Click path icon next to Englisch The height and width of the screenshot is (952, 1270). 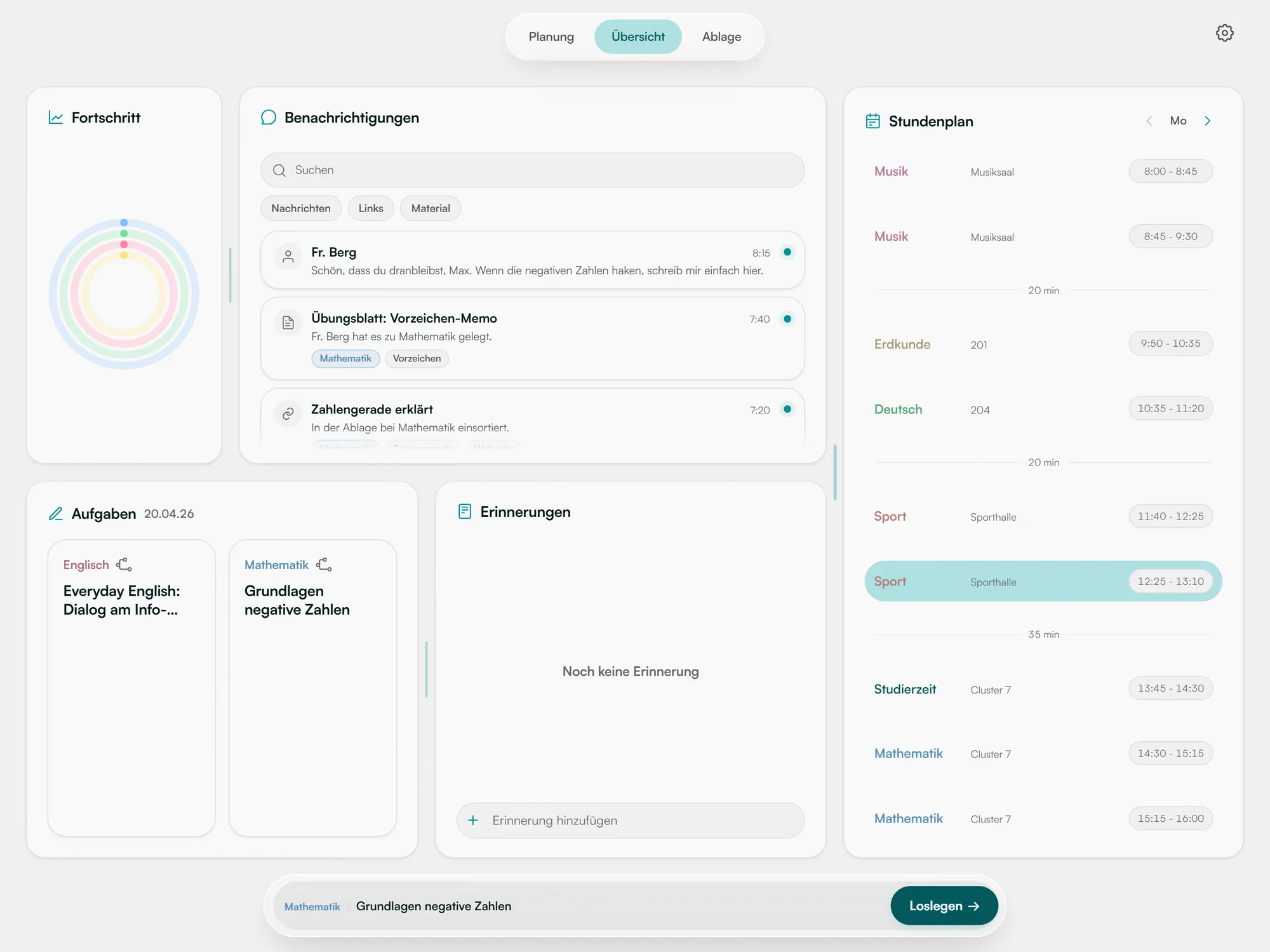tap(124, 564)
